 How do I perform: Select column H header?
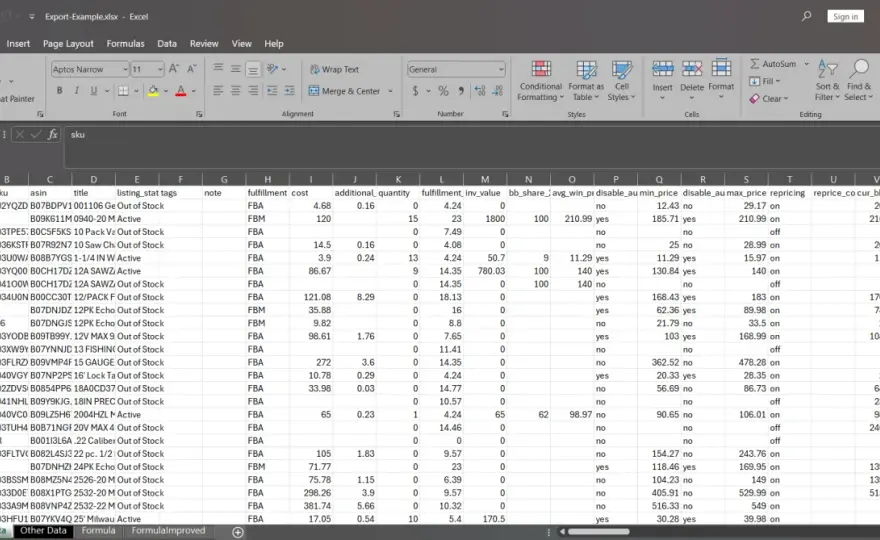268,180
